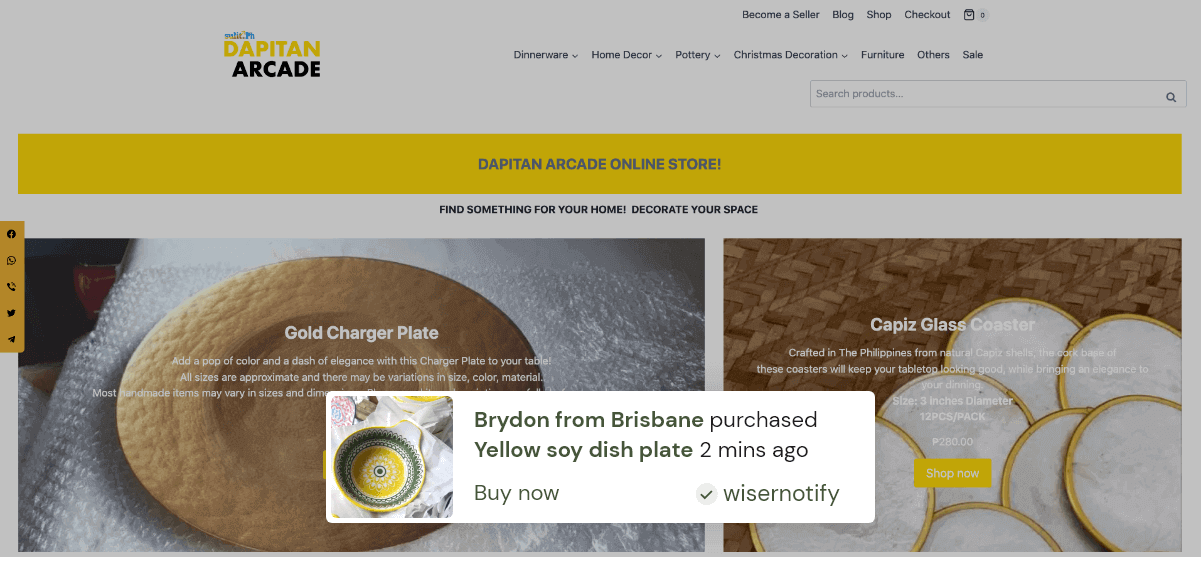Click the Telegram icon in side bar

[x=12, y=339]
